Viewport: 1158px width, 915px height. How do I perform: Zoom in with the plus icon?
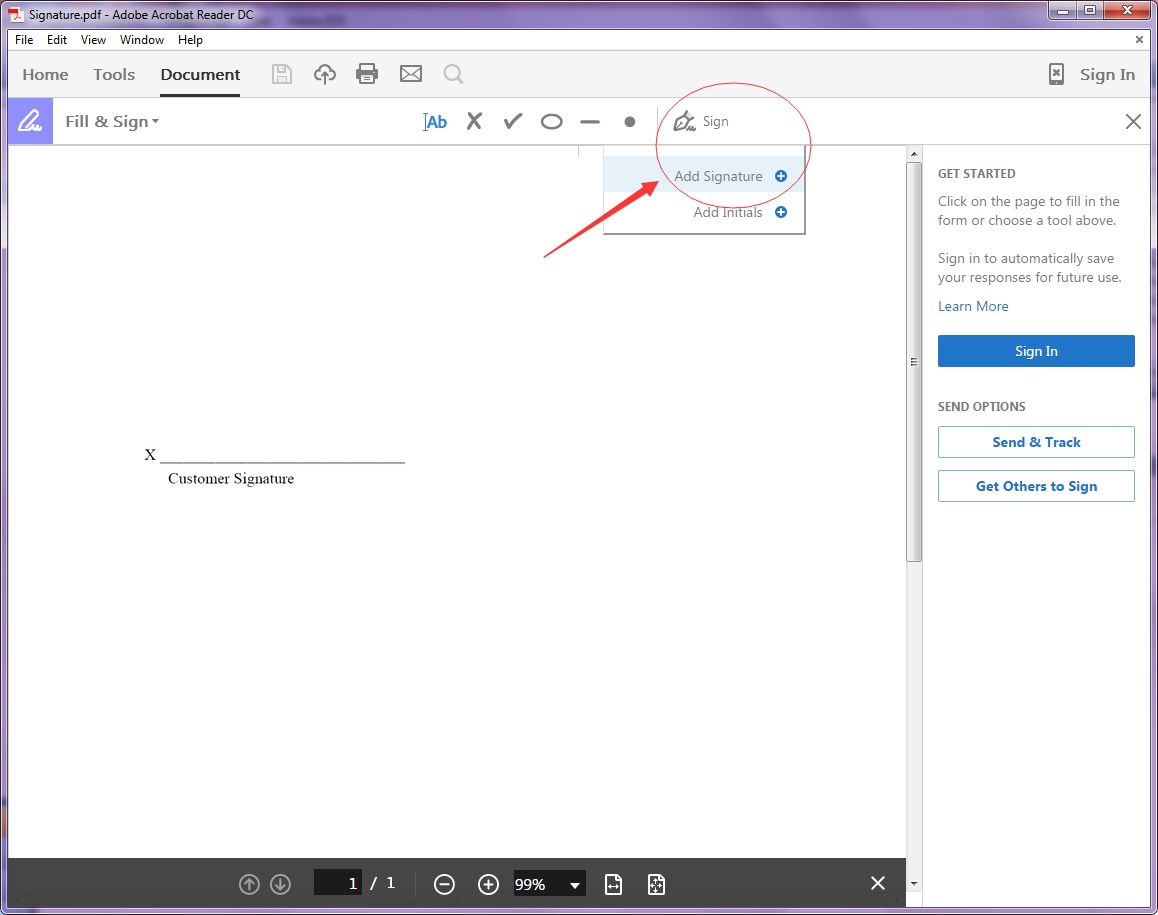tap(488, 884)
